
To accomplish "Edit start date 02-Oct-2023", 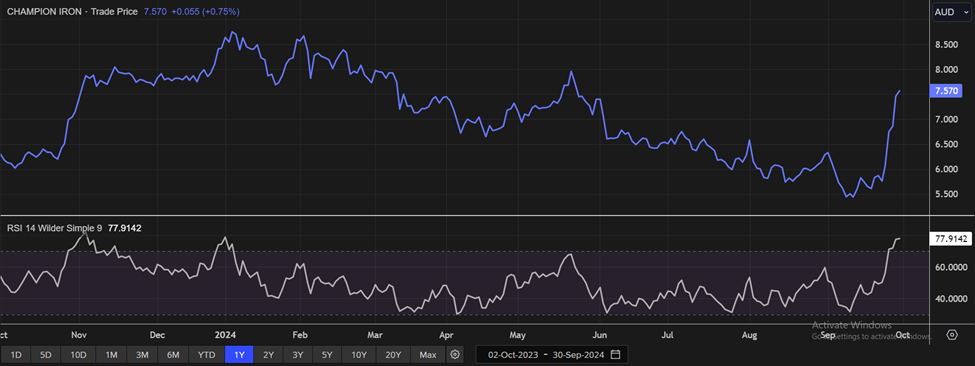I will [512, 355].
